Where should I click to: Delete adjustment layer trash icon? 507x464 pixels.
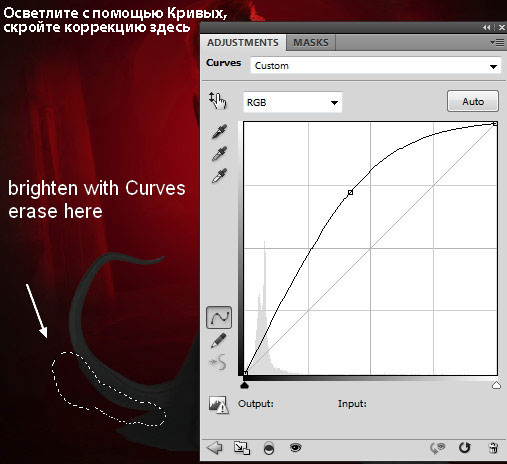(493, 448)
